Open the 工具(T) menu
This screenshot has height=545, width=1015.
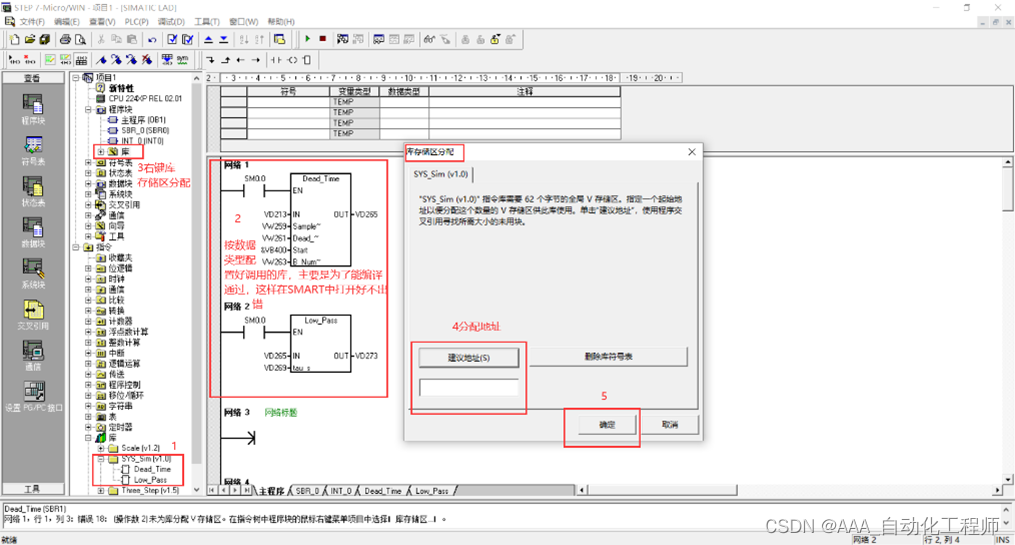pos(207,22)
